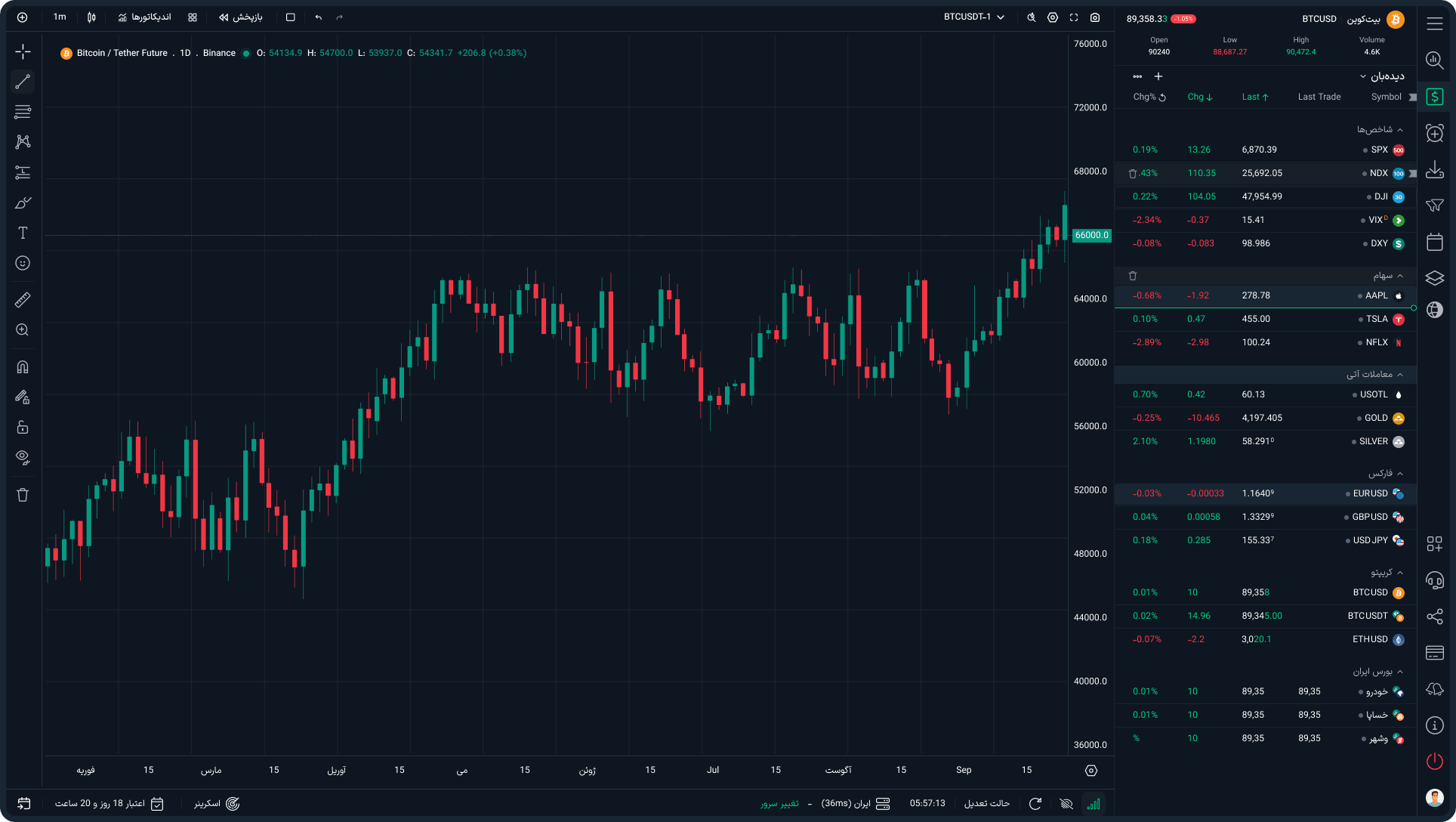Sort watchlist by Last column
Viewport: 1456px width, 822px height.
(x=1255, y=97)
